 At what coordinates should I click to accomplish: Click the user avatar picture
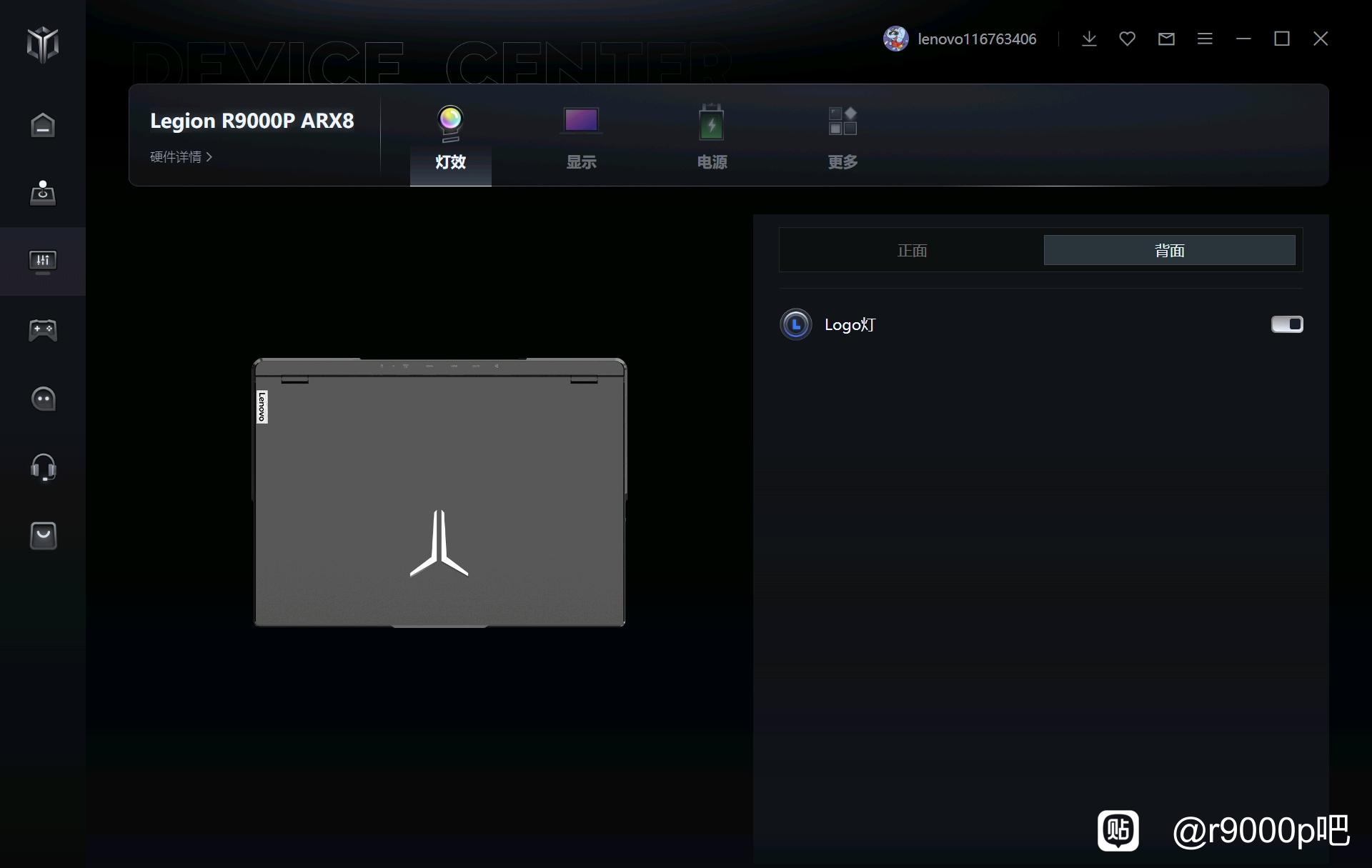point(895,39)
